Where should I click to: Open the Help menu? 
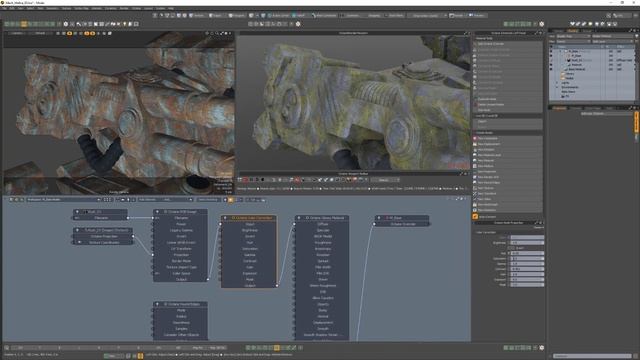pos(171,8)
